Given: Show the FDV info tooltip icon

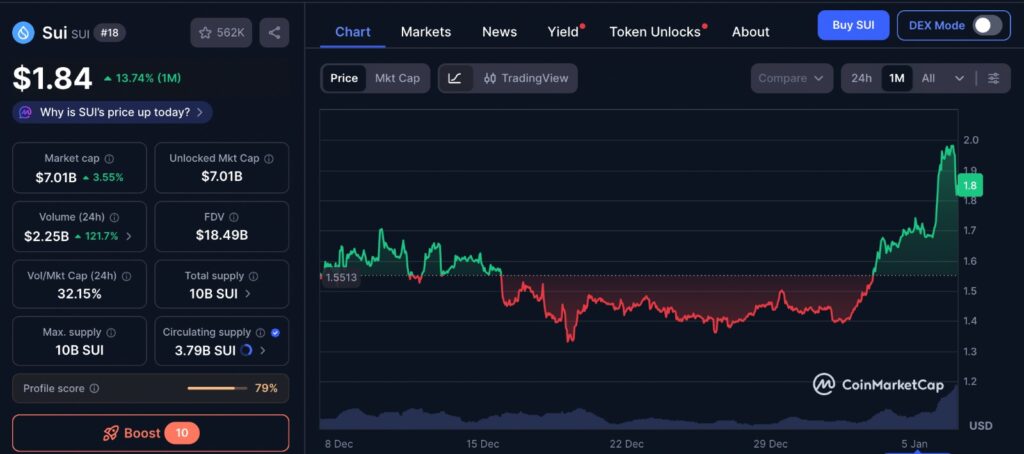Looking at the screenshot, I should pos(234,218).
